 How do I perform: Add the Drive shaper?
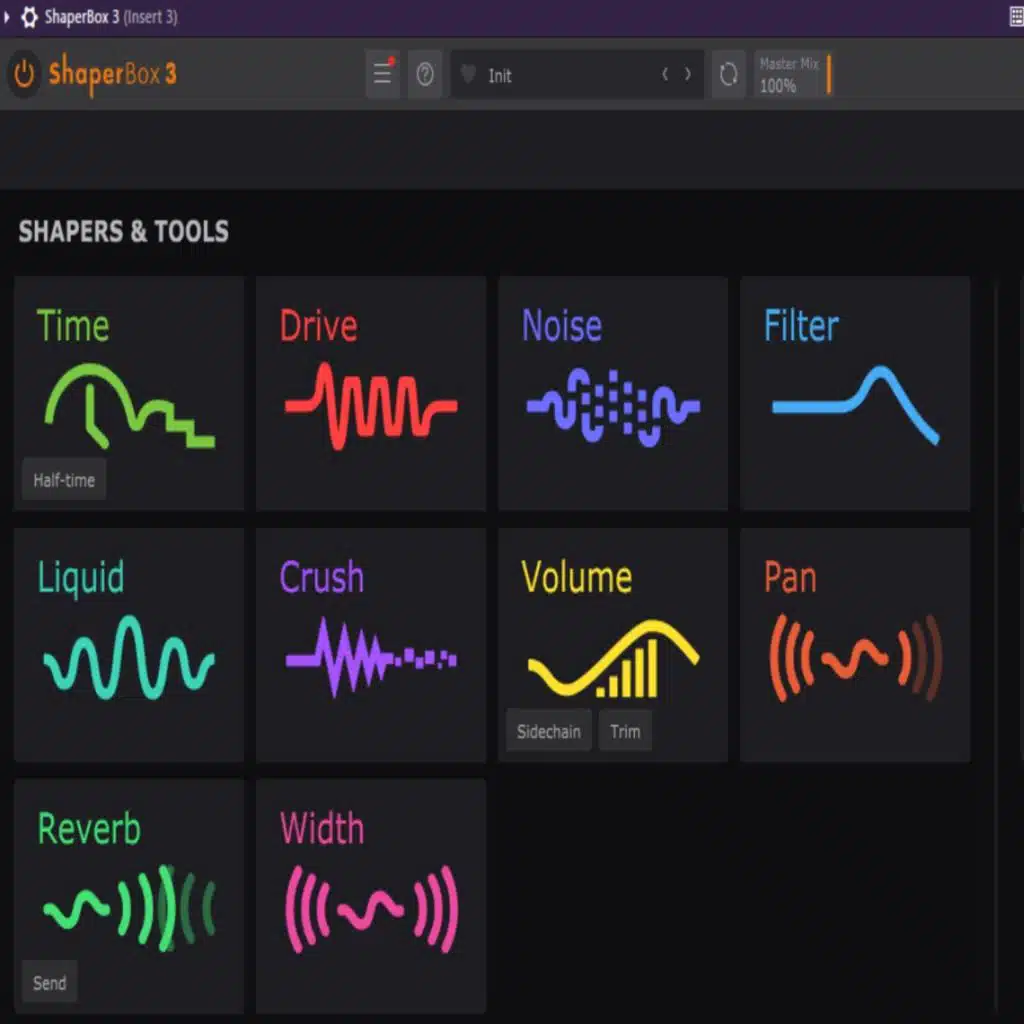tap(371, 393)
